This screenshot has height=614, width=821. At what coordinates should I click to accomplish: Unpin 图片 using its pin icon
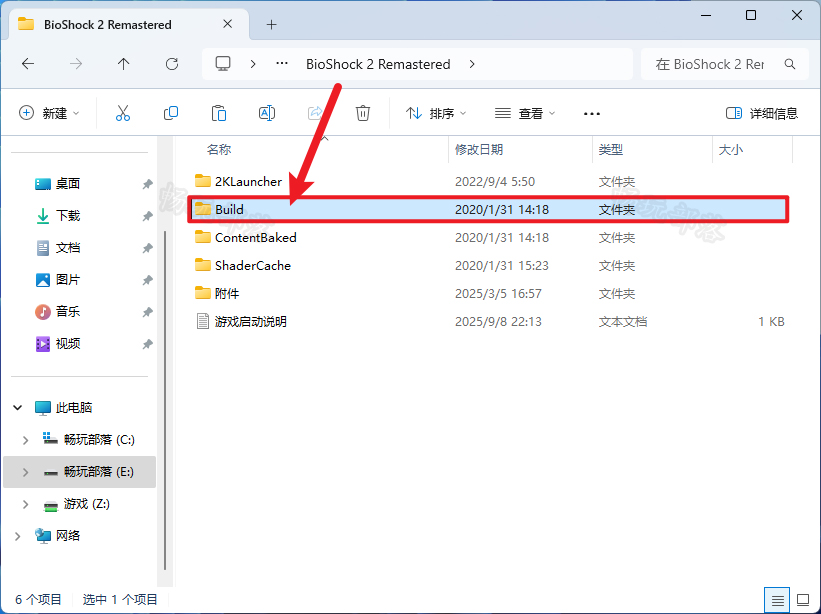[x=147, y=280]
